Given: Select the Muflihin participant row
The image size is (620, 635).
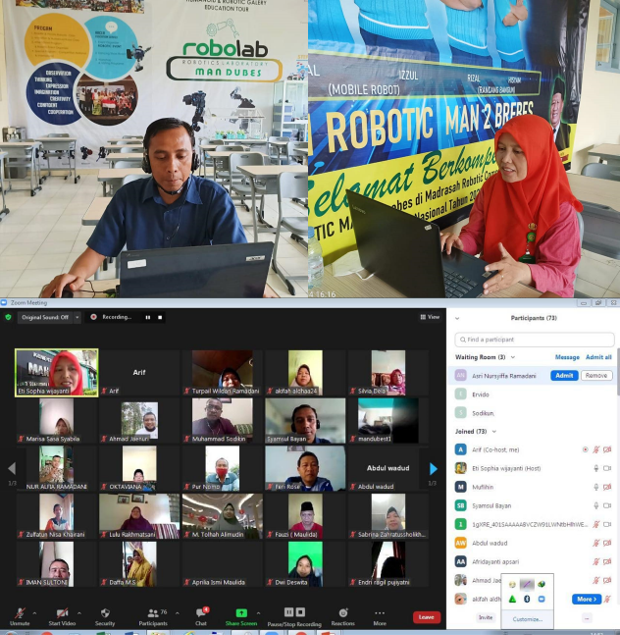Looking at the screenshot, I should pos(532,487).
